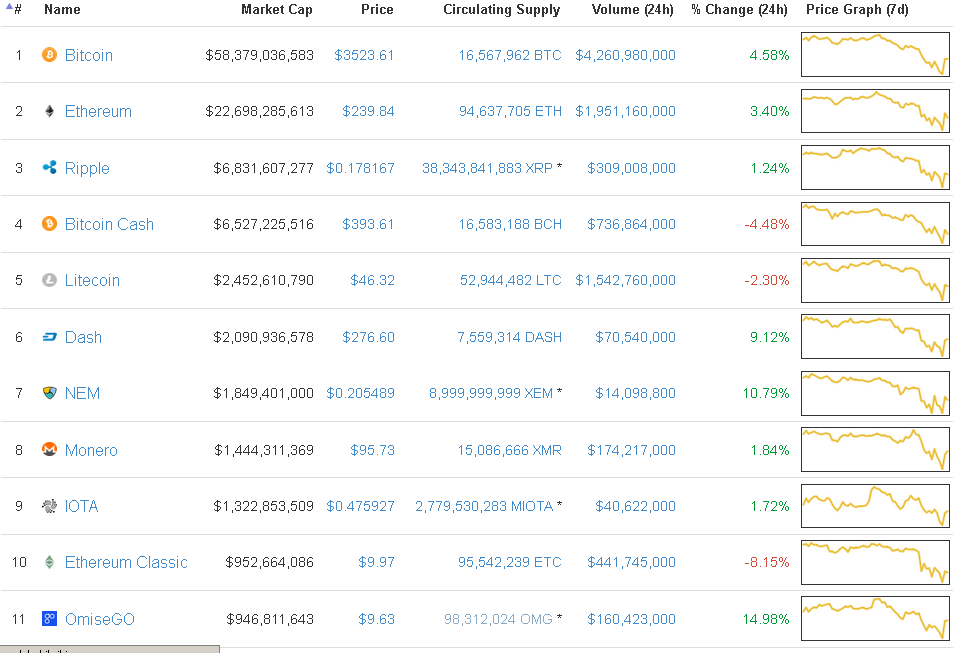Viewport: 953px width, 653px height.
Task: Open Bitcoin 7-day price graph
Action: [x=875, y=55]
